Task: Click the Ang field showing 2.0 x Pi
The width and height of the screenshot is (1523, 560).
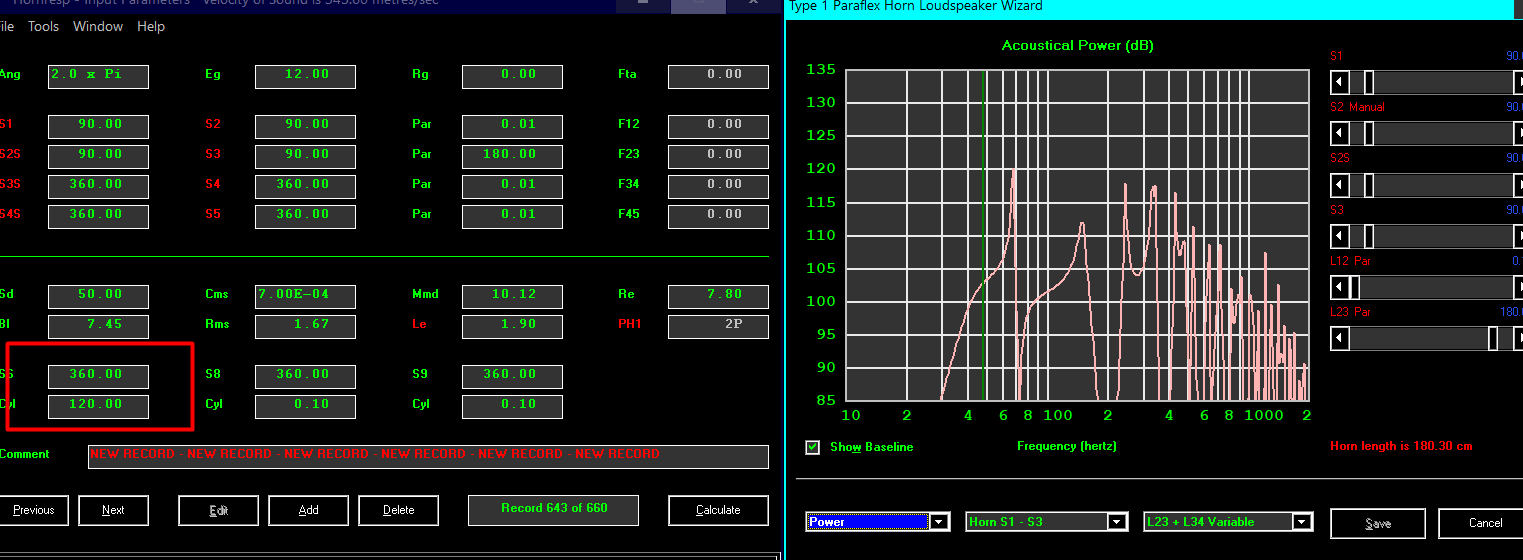Action: click(98, 76)
